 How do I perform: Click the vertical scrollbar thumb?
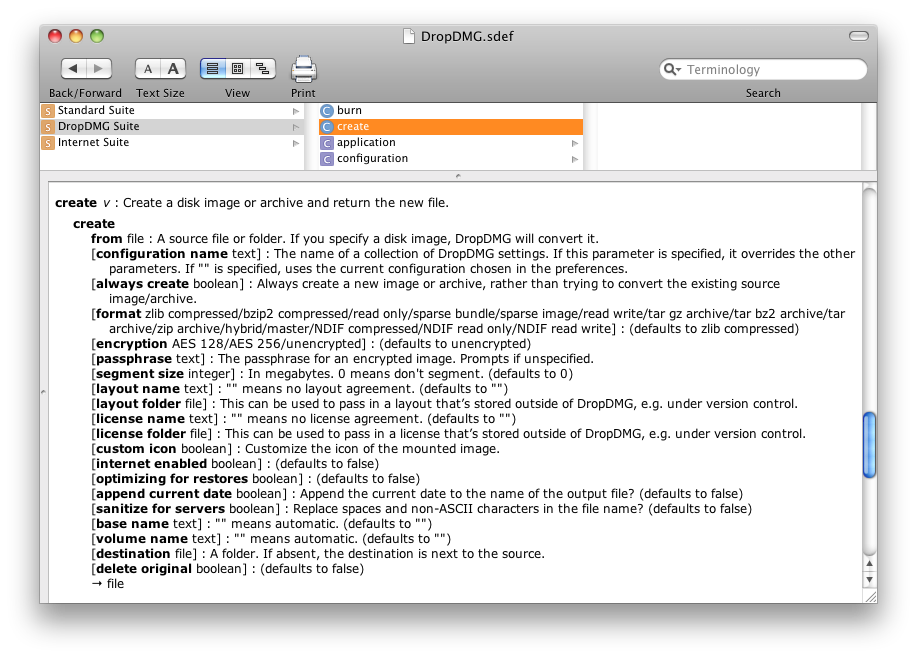tap(870, 445)
